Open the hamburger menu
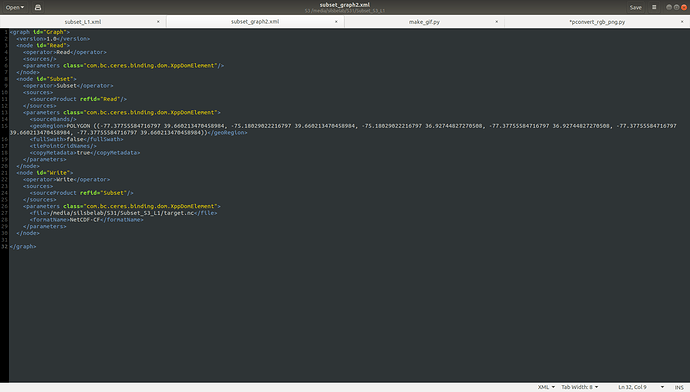The height and width of the screenshot is (392, 690). pyautogui.click(x=654, y=7)
